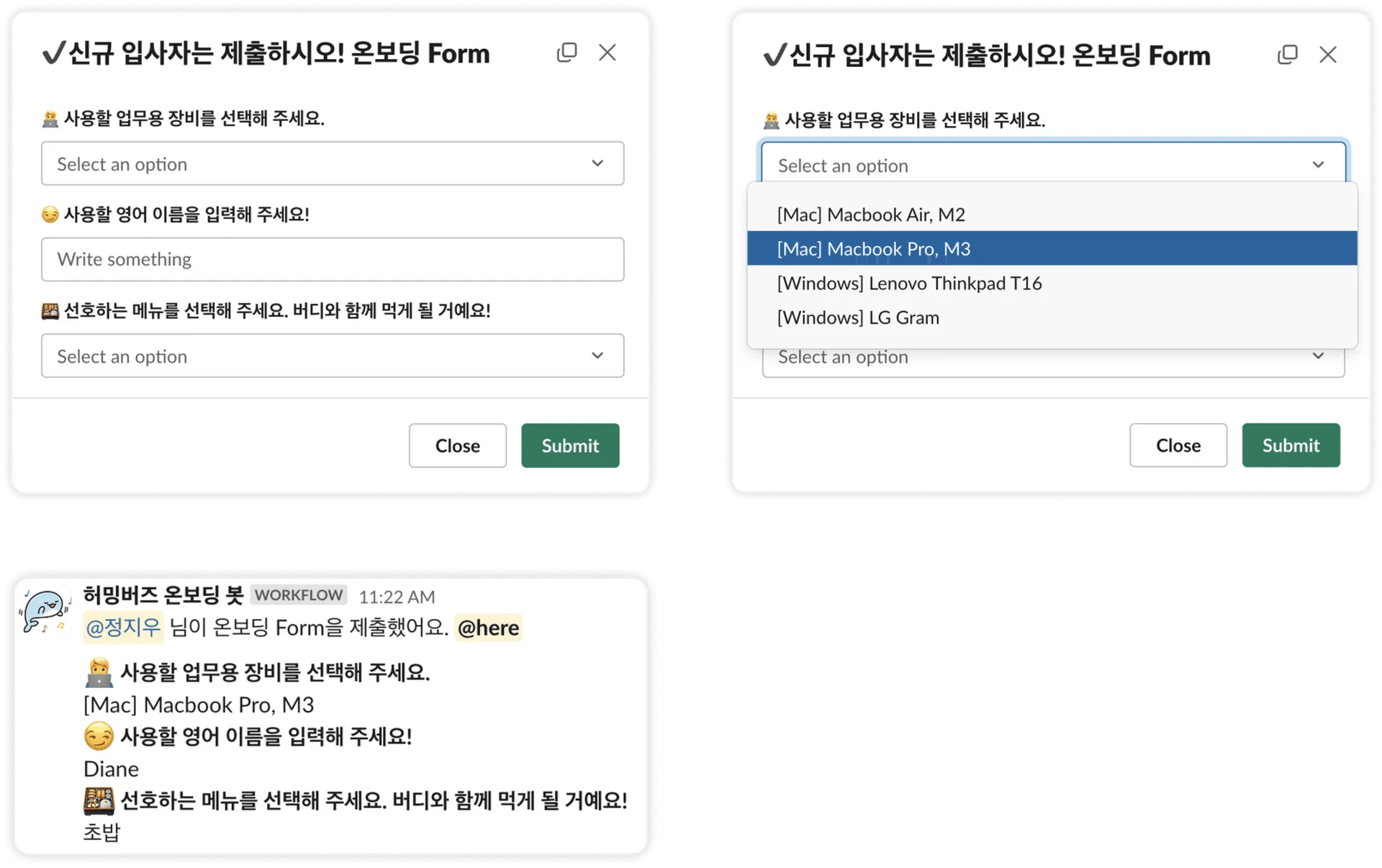Click the English name text field

[x=333, y=260]
